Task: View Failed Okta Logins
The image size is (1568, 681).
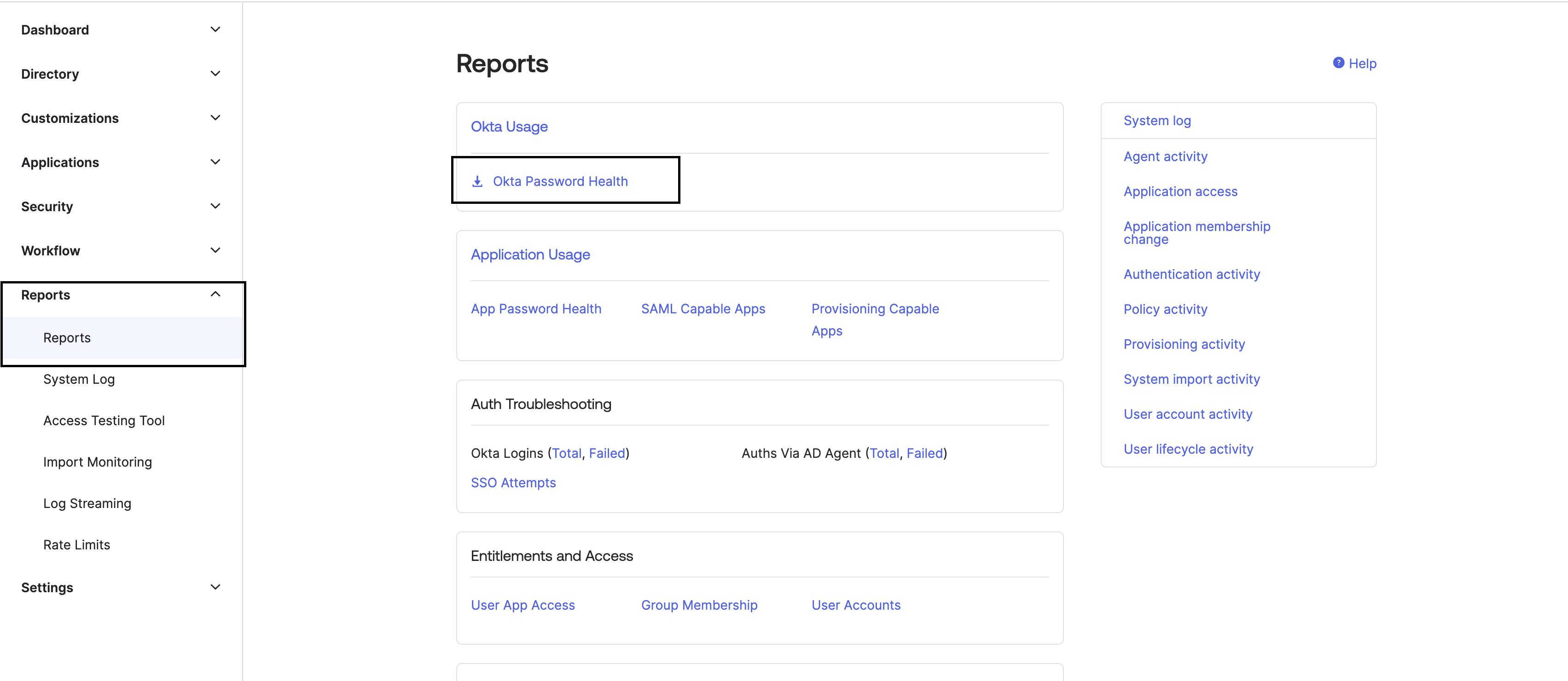Action: click(607, 453)
